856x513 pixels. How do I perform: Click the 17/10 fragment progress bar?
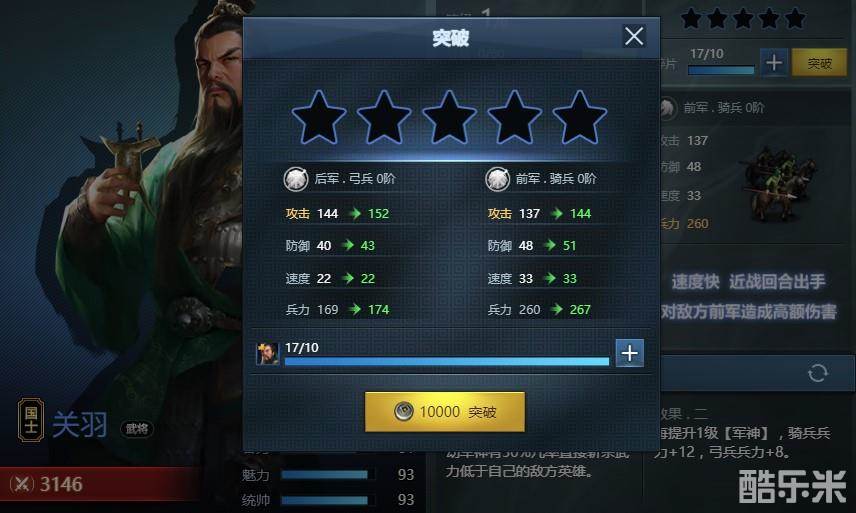click(447, 361)
